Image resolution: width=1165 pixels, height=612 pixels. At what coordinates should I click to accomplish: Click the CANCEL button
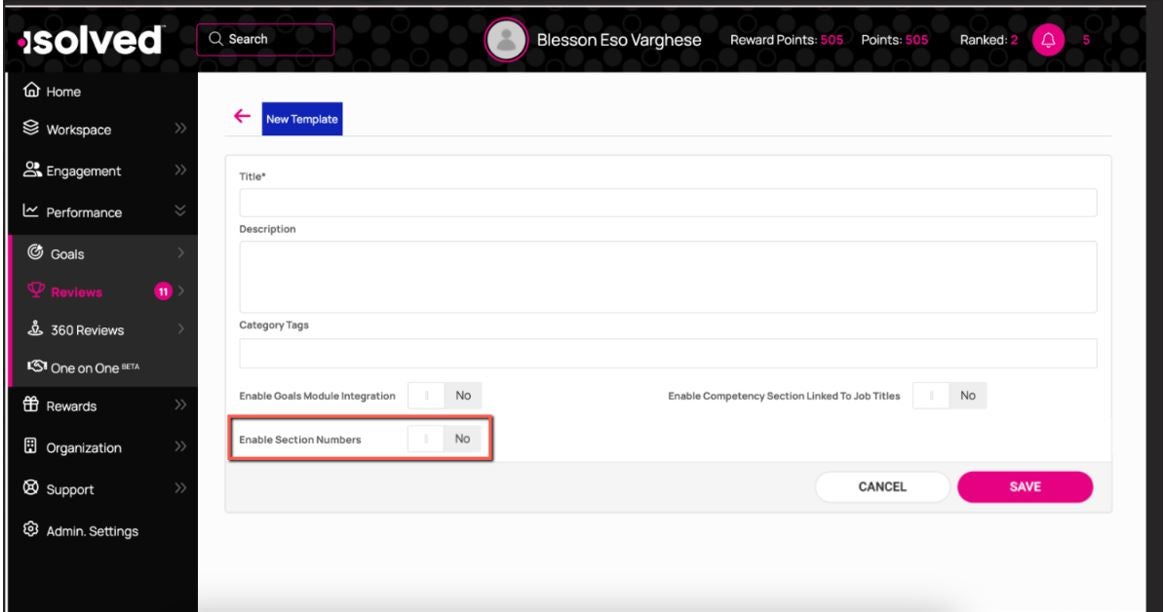click(882, 486)
